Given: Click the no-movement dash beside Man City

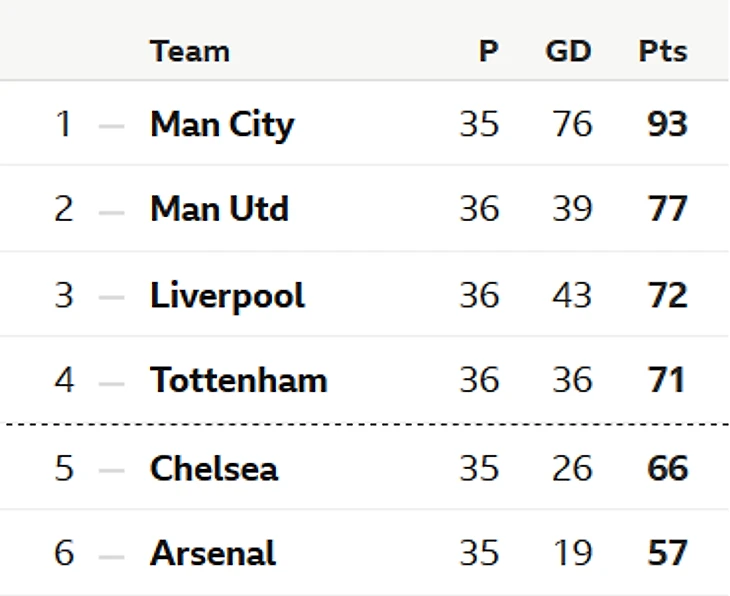Looking at the screenshot, I should pos(112,126).
